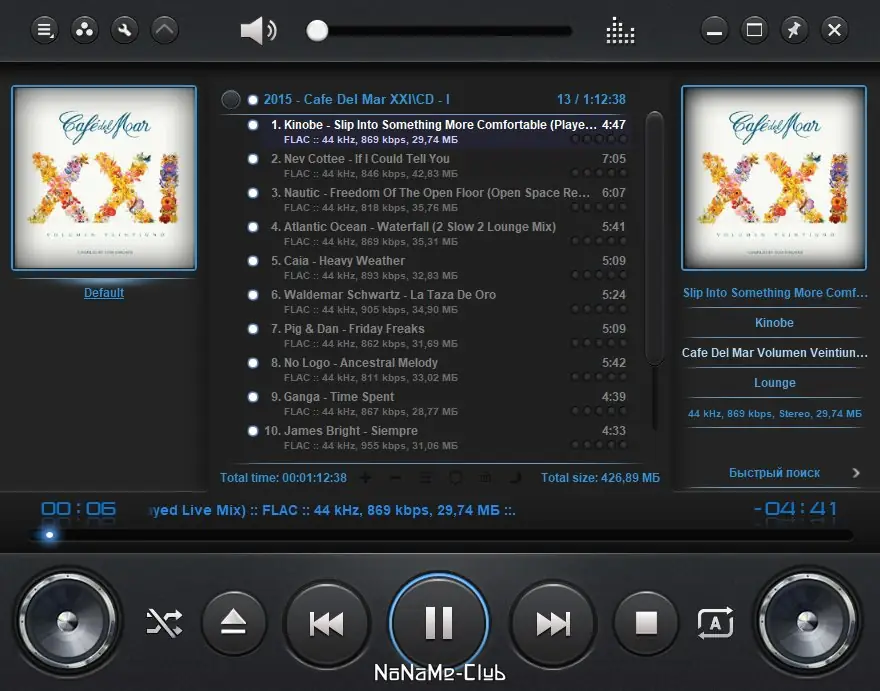Screen dimensions: 880x691
Task: Click the right album cover thumbnail
Action: pos(774,178)
